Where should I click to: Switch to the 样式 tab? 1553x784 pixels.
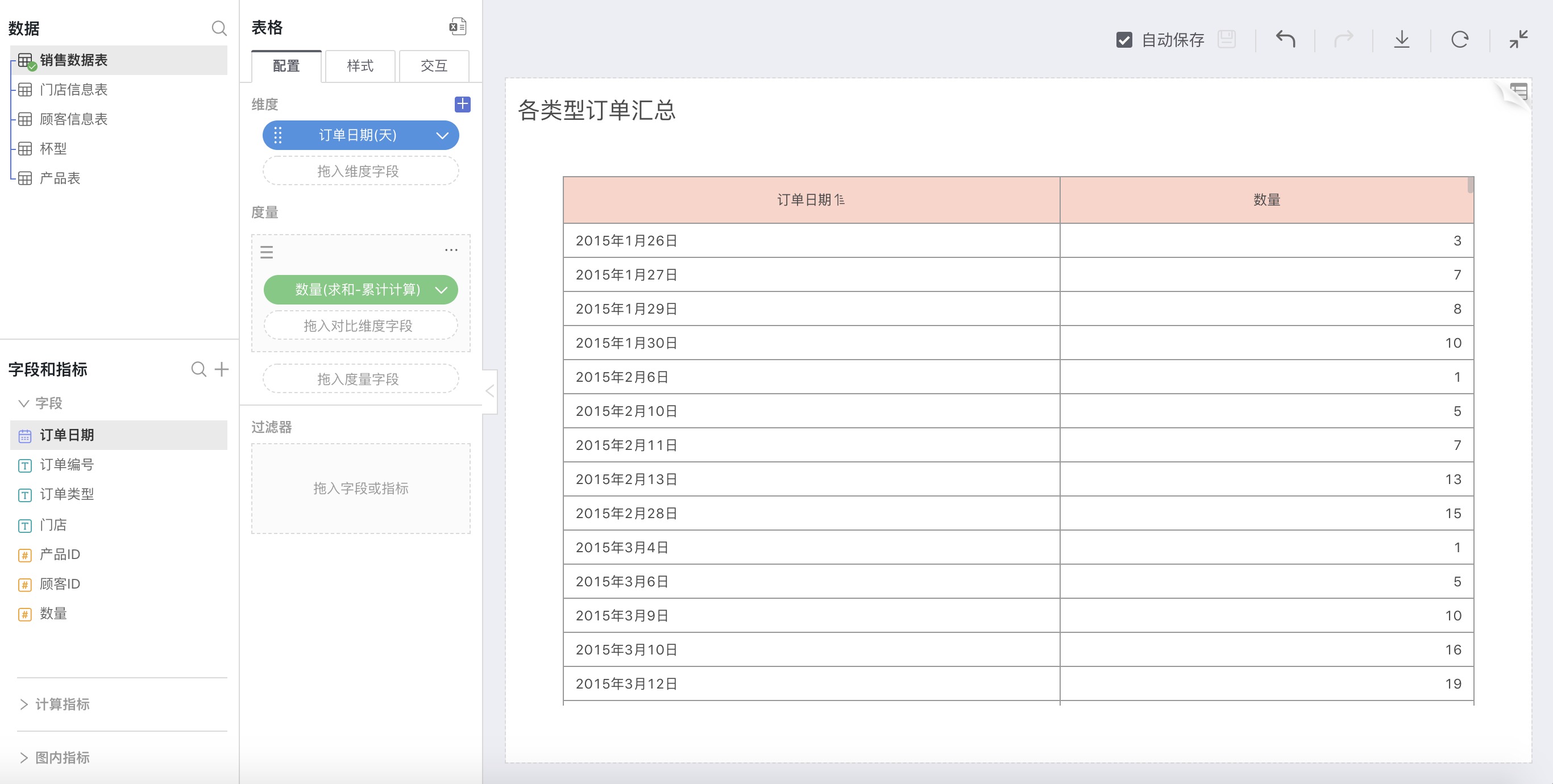[360, 66]
